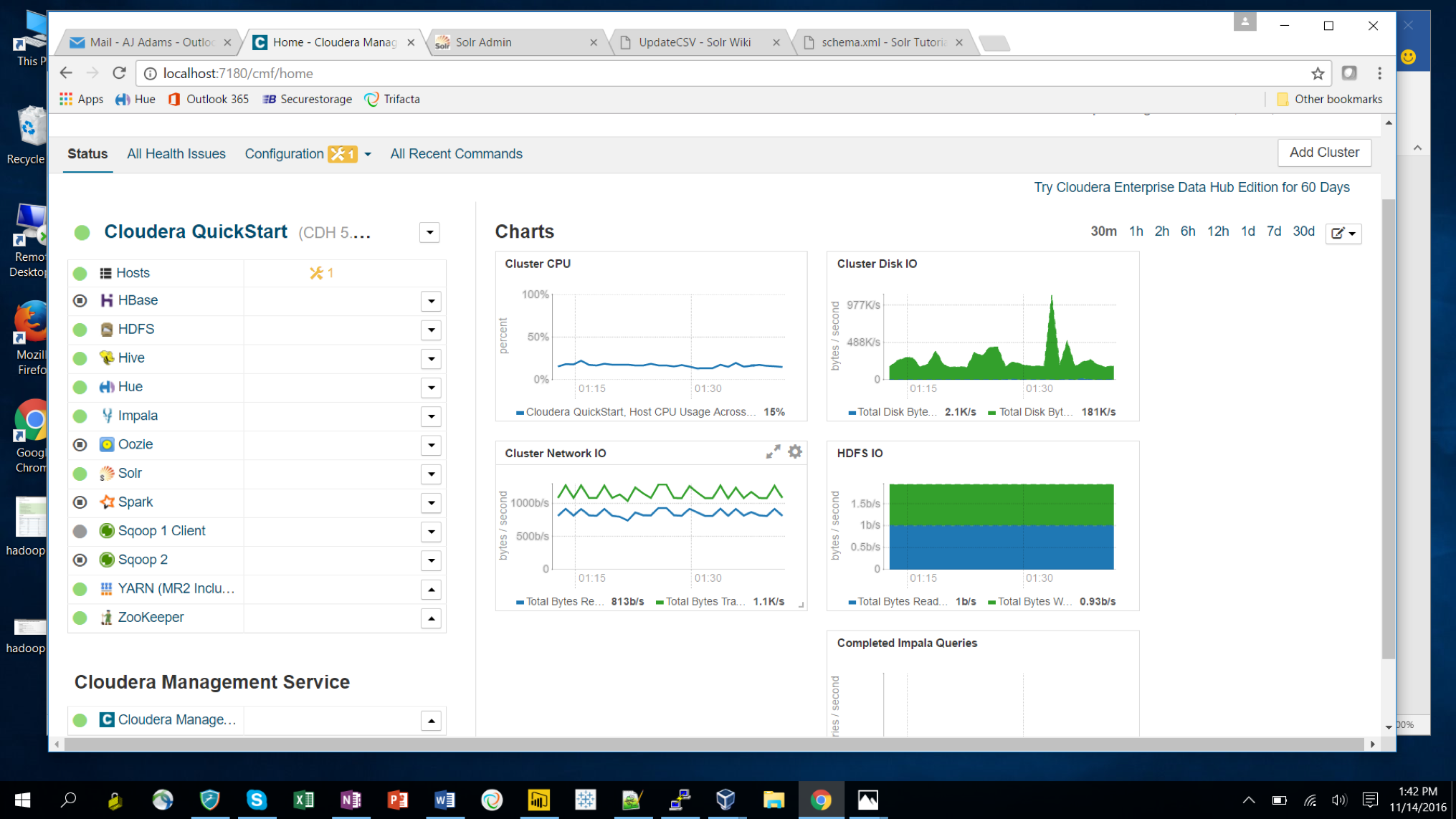Click the Hosts list icon
Viewport: 1456px width, 819px height.
[x=105, y=273]
